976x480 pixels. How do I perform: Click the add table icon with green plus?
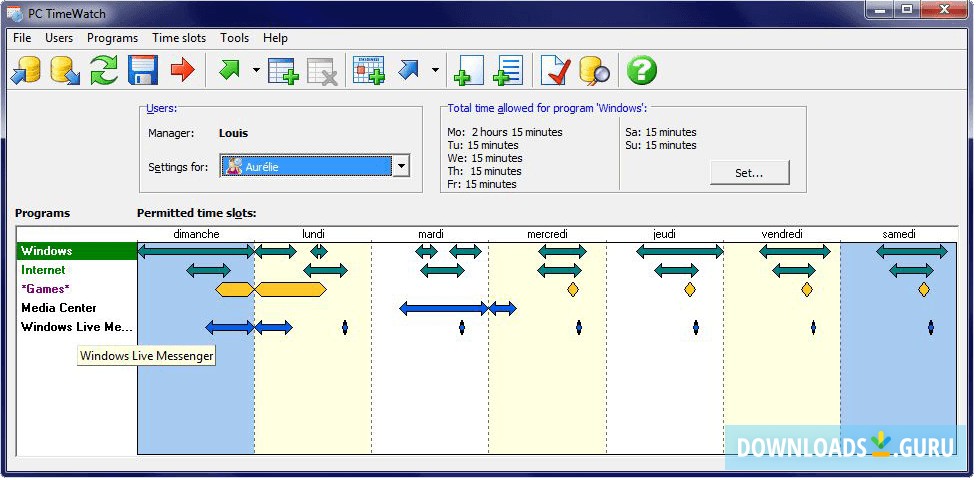tap(283, 70)
